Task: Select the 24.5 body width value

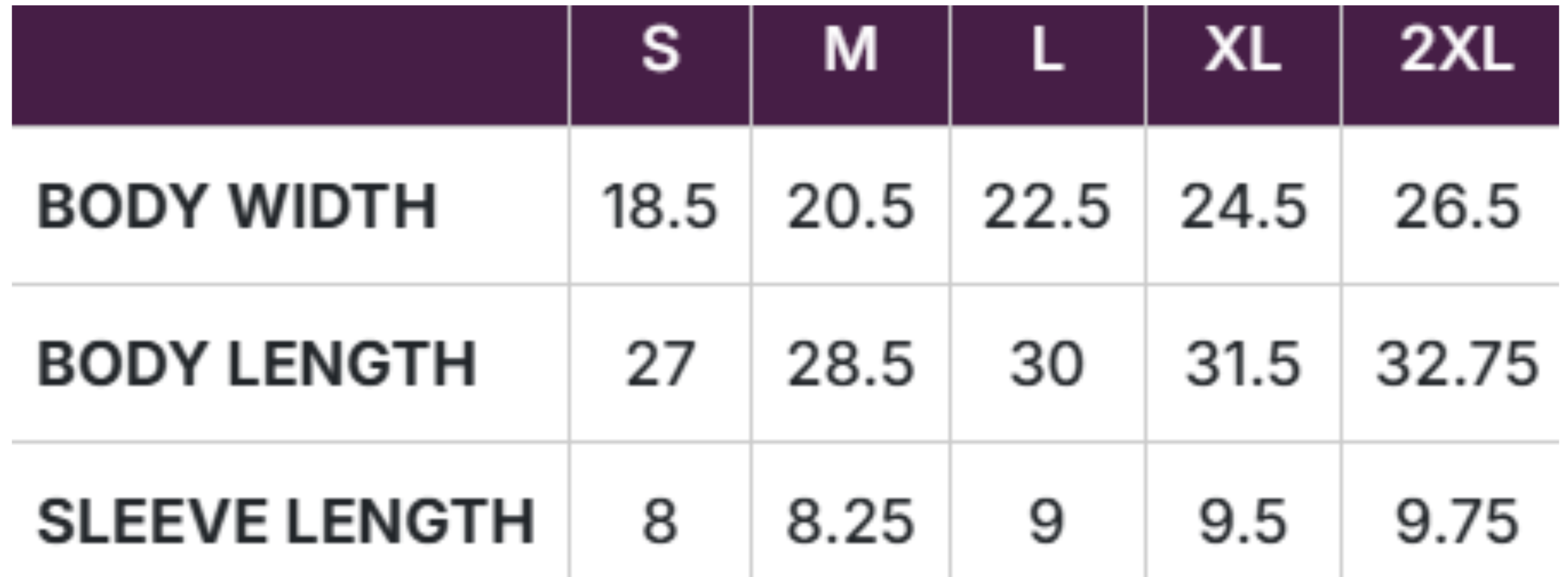Action: click(1243, 207)
